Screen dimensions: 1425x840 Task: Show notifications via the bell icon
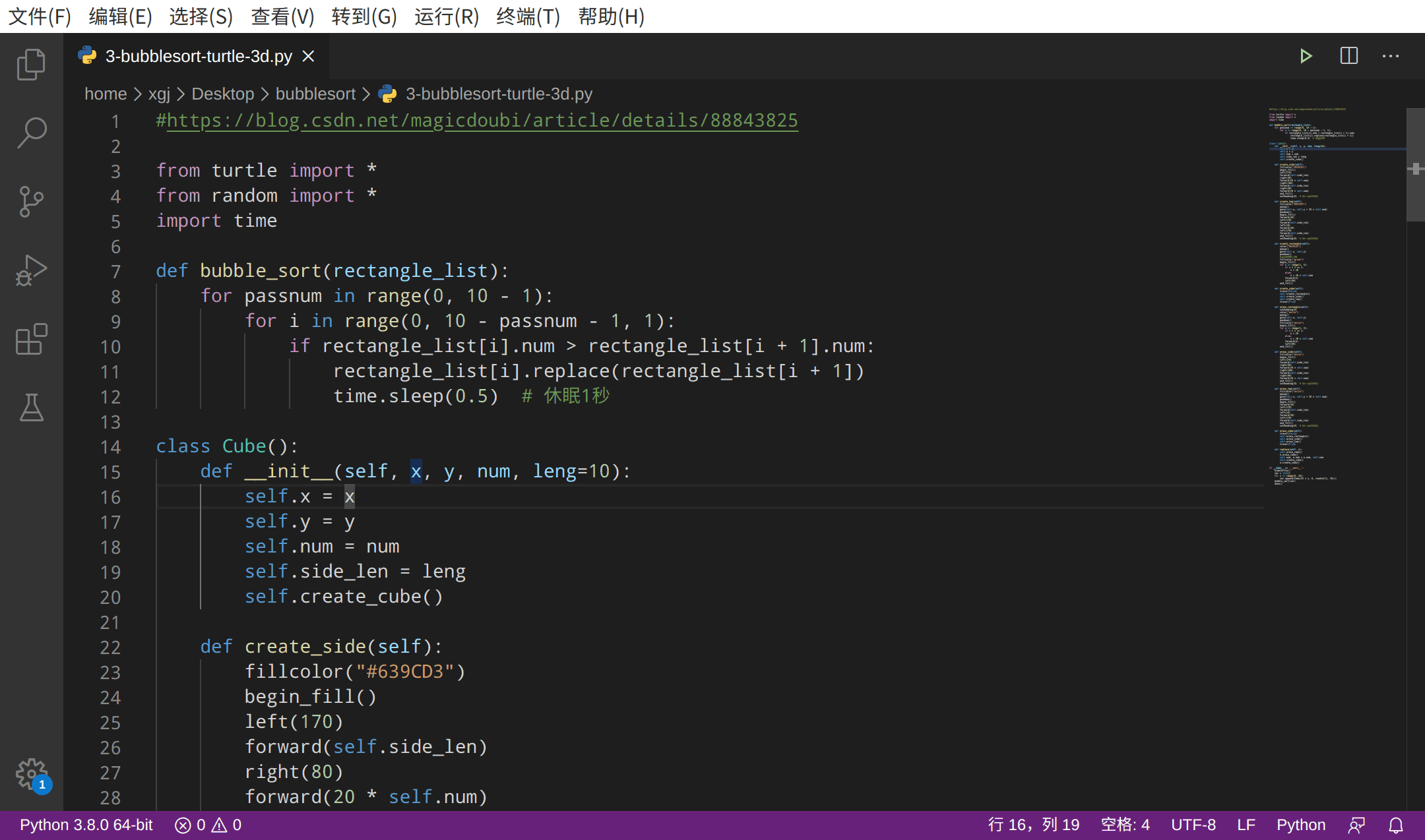click(1397, 824)
